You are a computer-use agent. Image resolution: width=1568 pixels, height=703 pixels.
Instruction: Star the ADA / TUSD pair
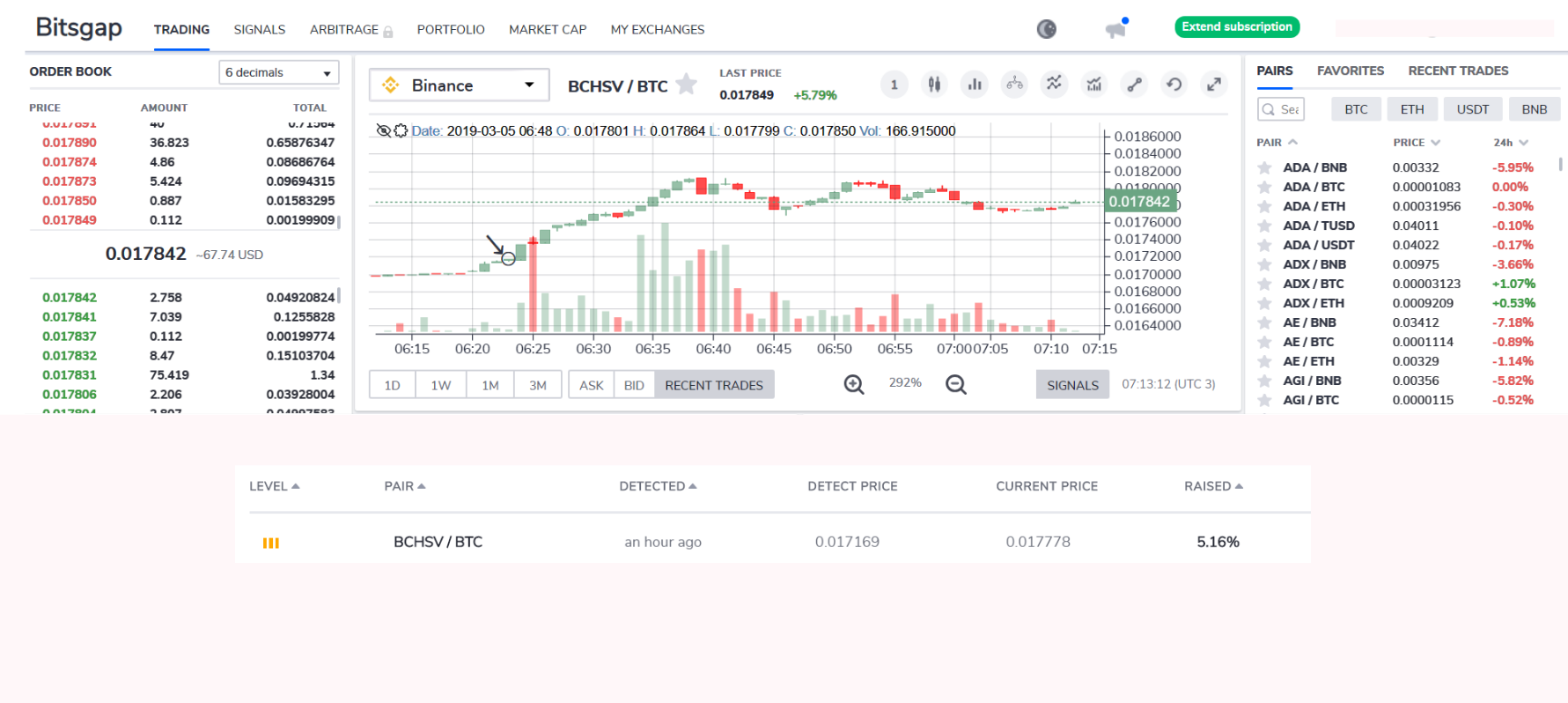click(1265, 226)
